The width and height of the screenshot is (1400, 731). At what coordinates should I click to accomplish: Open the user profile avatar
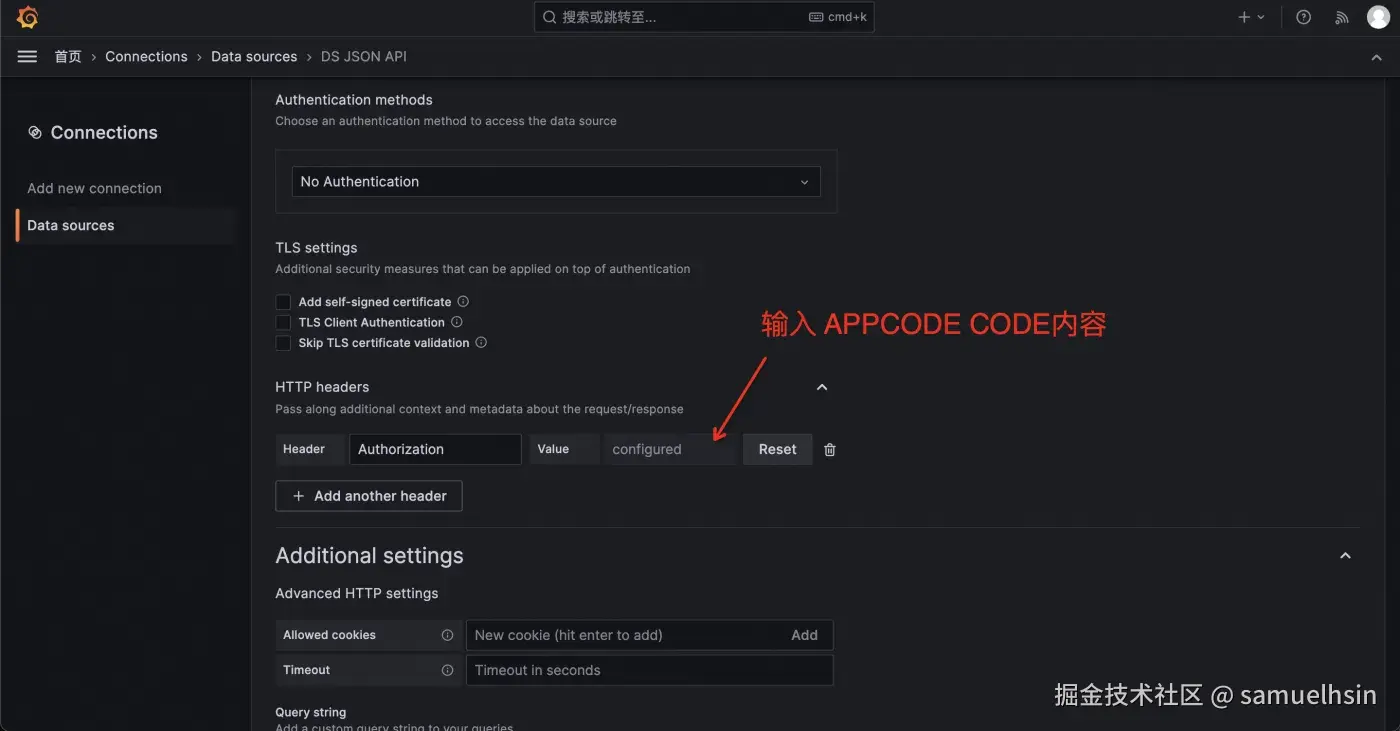(1378, 17)
